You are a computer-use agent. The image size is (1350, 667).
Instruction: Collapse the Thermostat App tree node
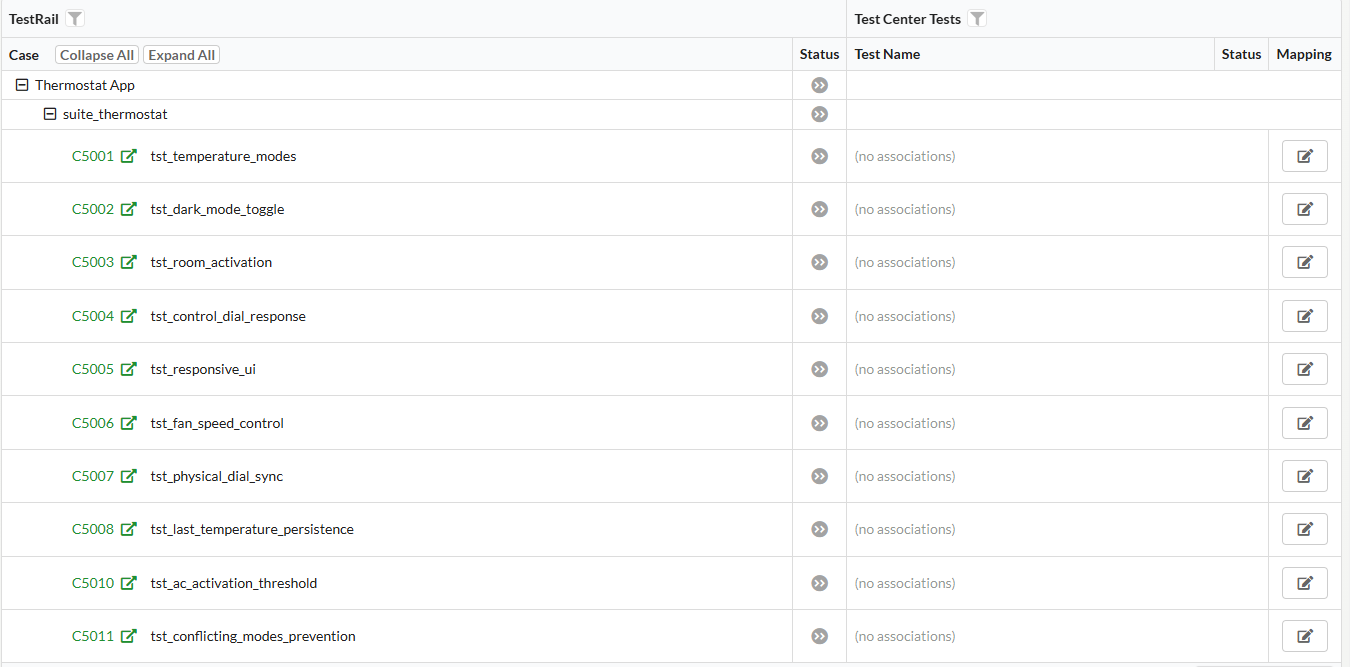tap(22, 85)
